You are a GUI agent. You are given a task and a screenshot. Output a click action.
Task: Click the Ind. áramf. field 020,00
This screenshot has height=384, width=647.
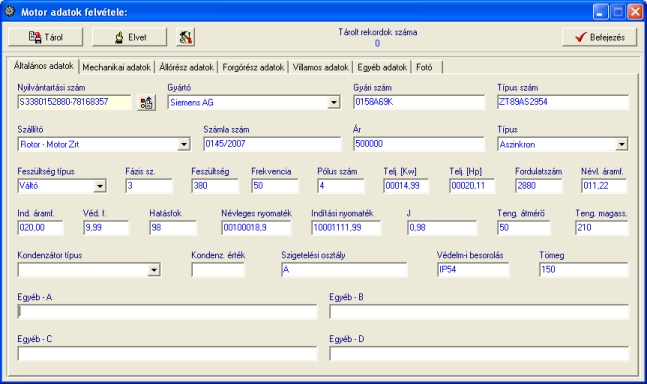click(x=40, y=228)
